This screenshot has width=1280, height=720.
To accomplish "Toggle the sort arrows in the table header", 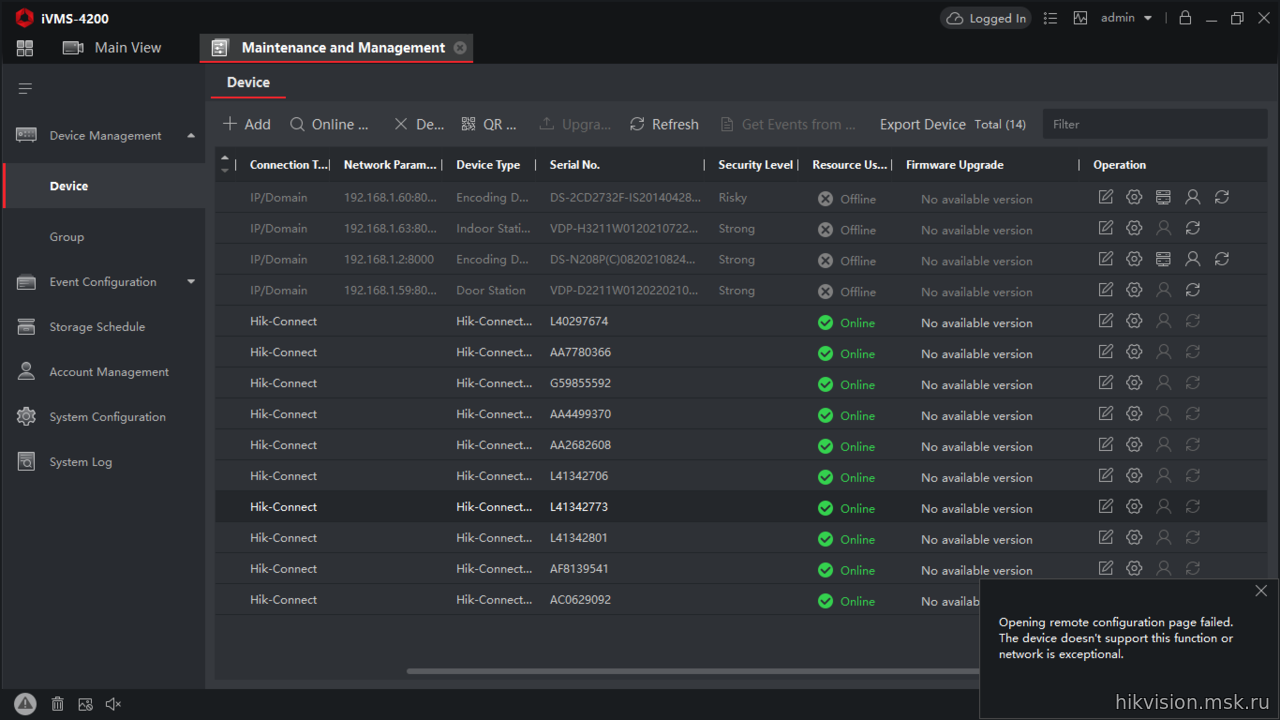I will 225,165.
